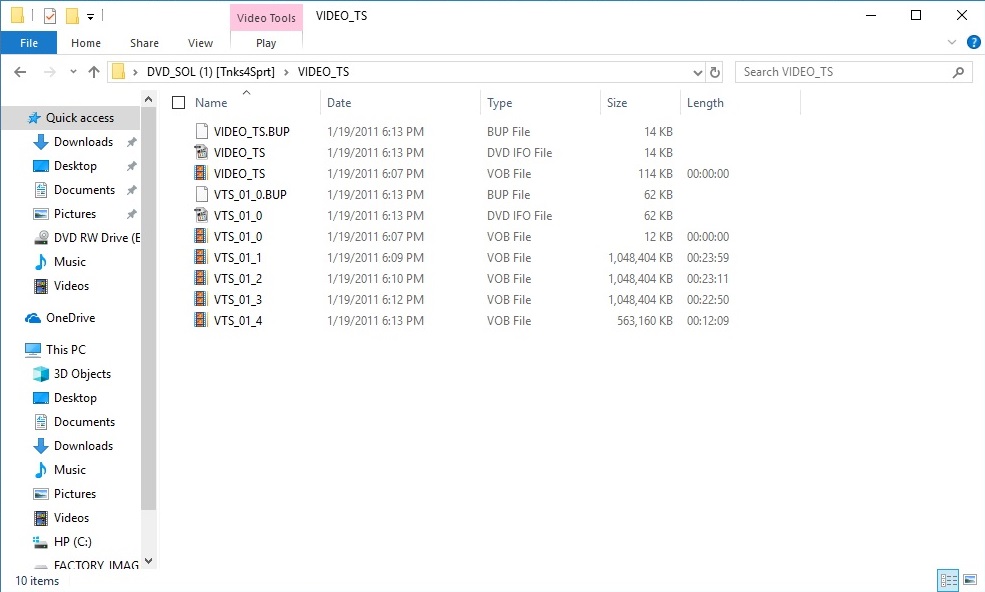The image size is (985, 592).
Task: Open the File menu
Action: 29,43
